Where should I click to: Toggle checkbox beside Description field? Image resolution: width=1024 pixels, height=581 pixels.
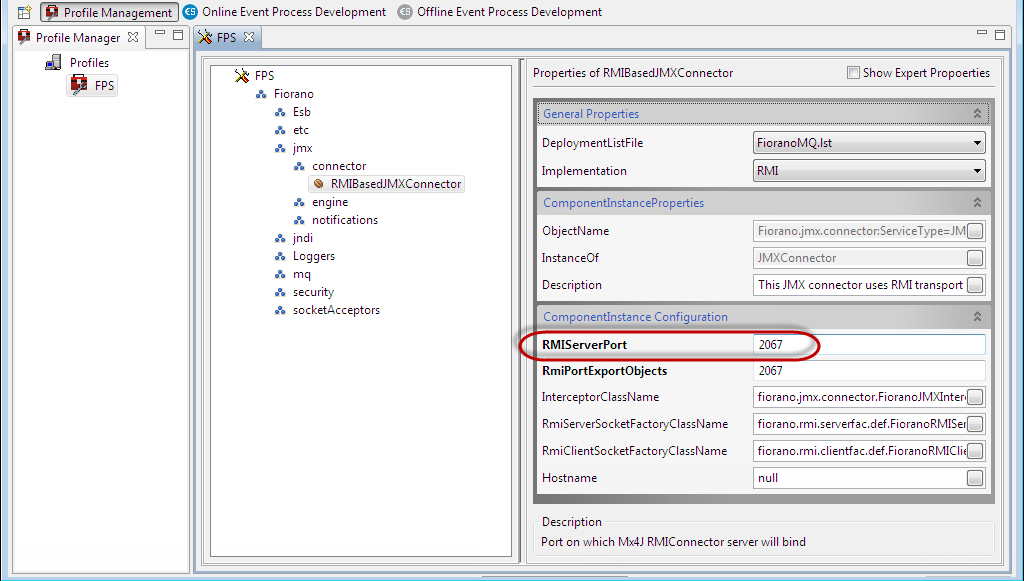tap(974, 285)
